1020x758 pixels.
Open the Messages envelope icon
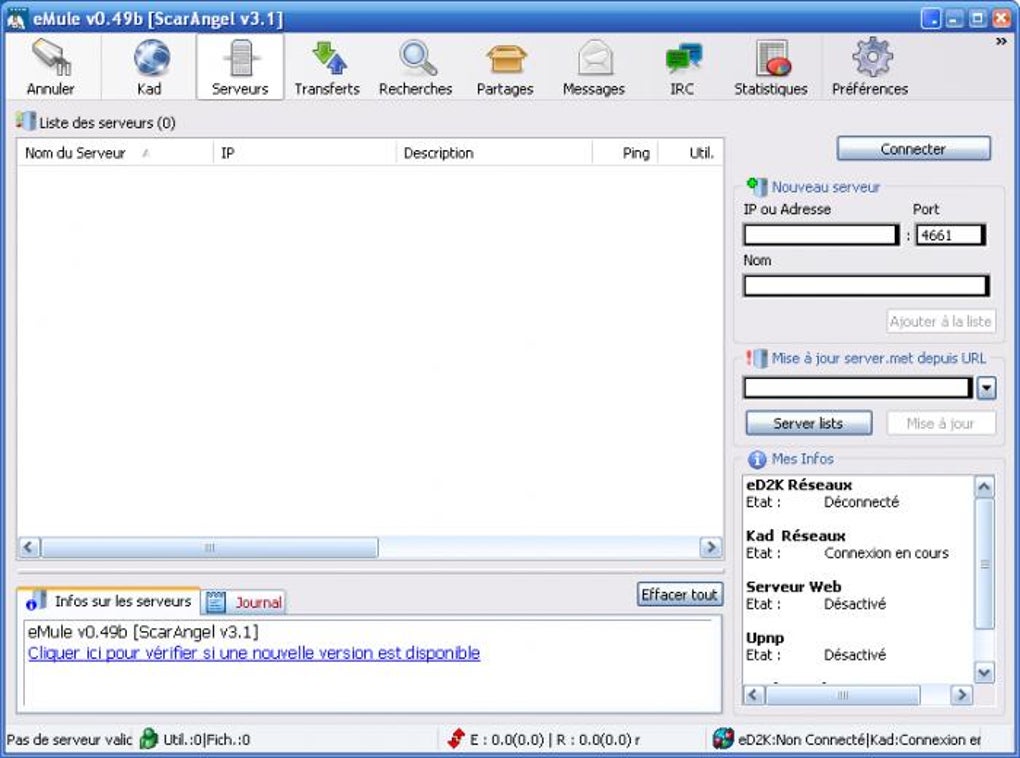point(595,58)
